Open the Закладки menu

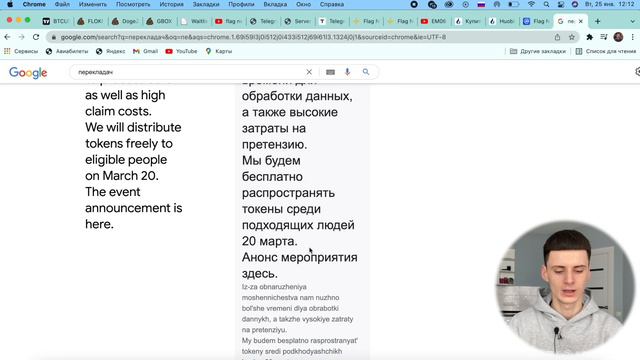pos(206,4)
